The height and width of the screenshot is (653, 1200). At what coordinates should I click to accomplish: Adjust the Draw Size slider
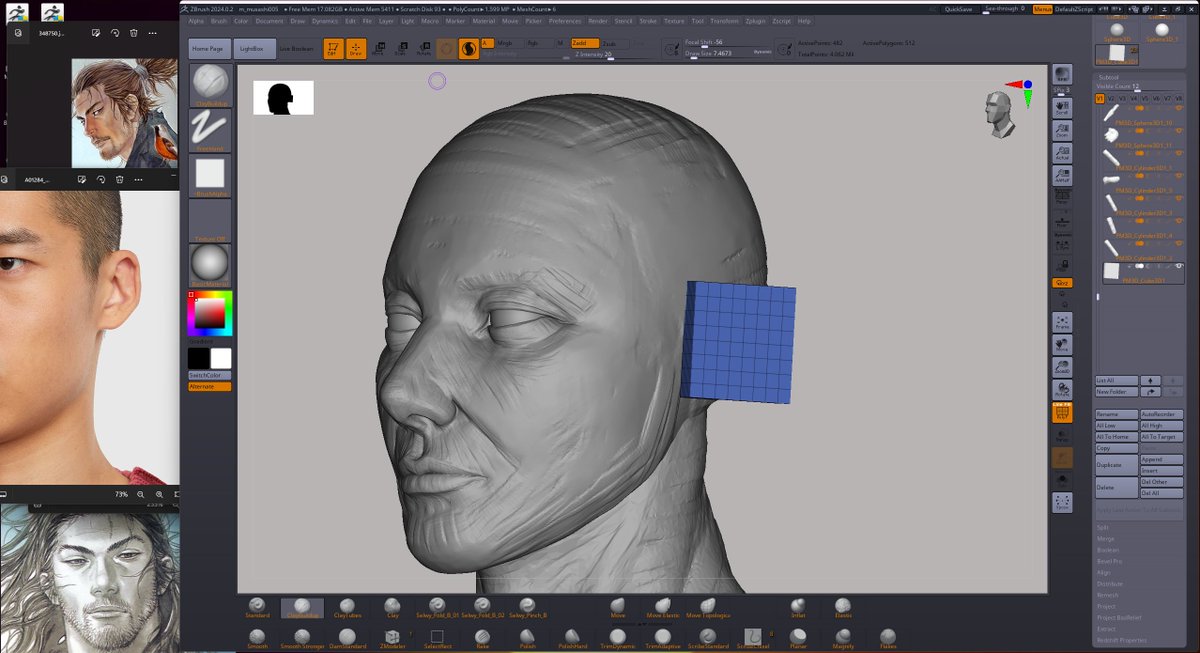tap(728, 53)
